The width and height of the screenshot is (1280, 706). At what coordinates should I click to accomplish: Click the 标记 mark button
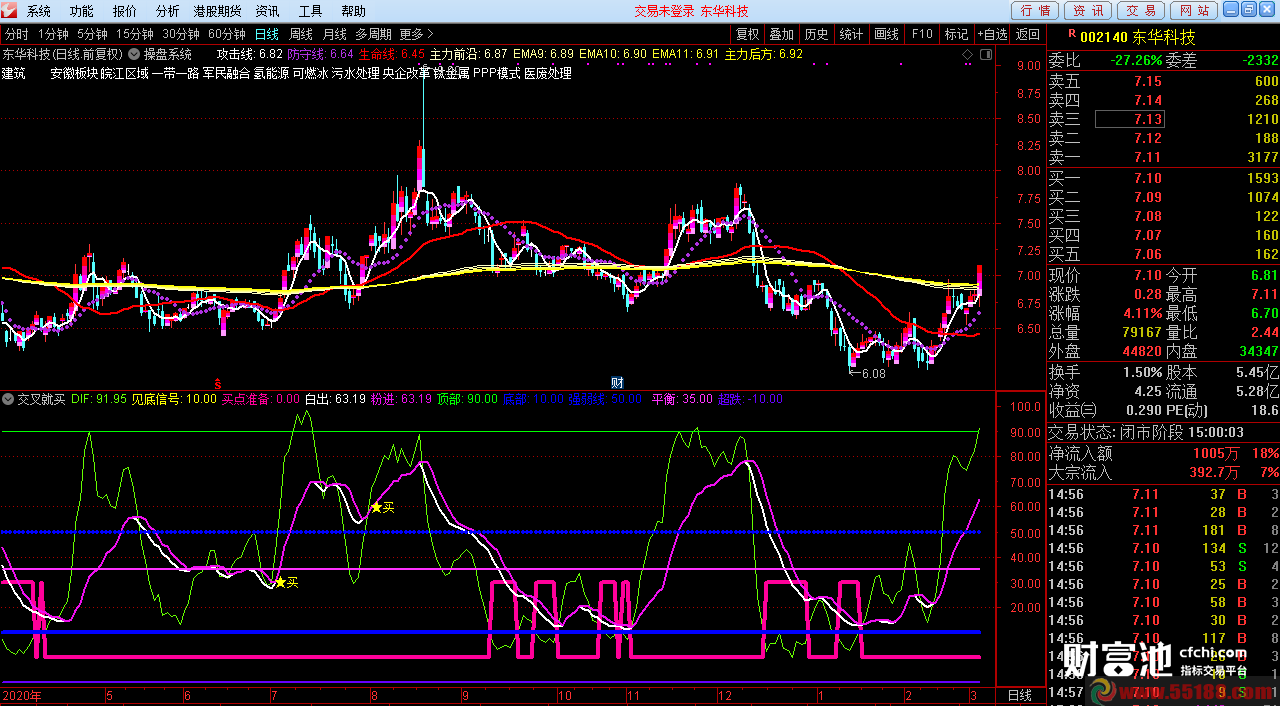[x=956, y=34]
